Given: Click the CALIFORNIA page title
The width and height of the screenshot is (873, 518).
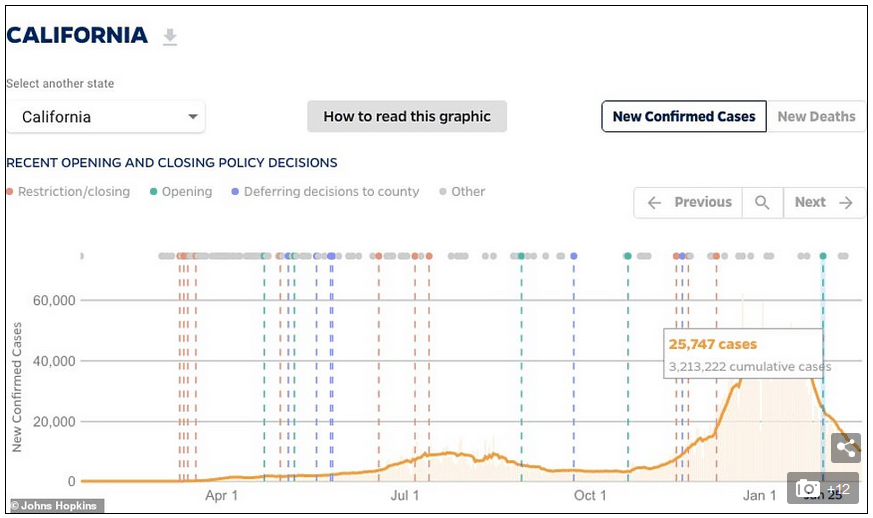Looking at the screenshot, I should point(77,36).
